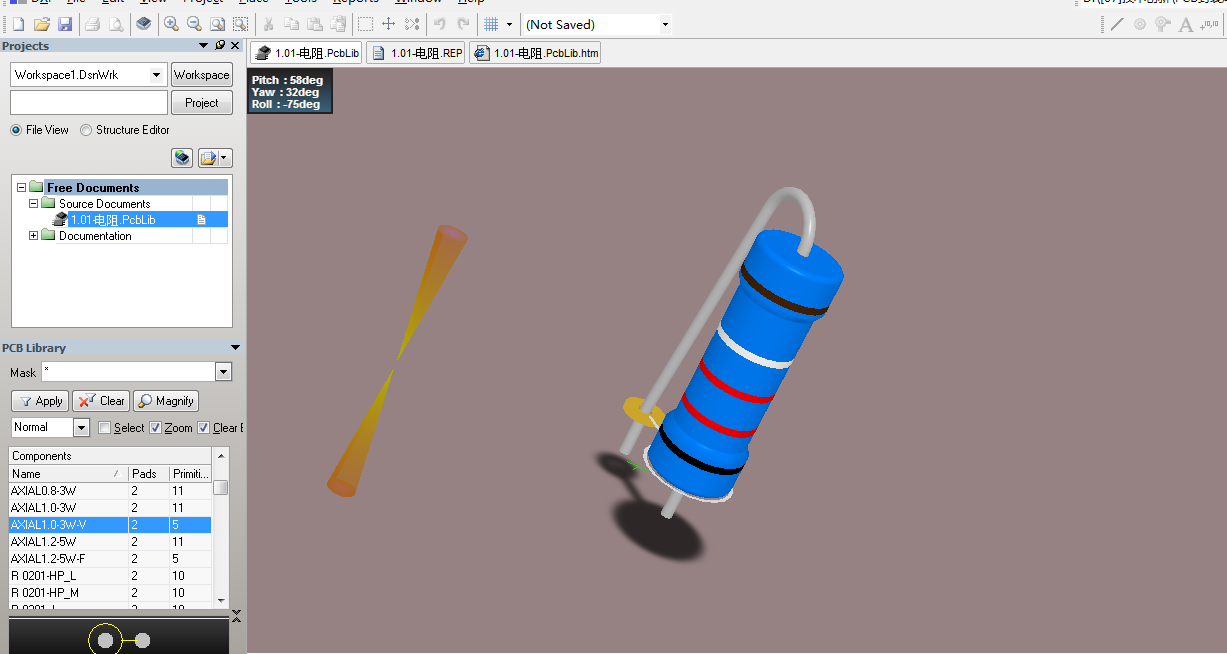Click the compiled library icon above project tree
The height and width of the screenshot is (654, 1227).
click(182, 158)
